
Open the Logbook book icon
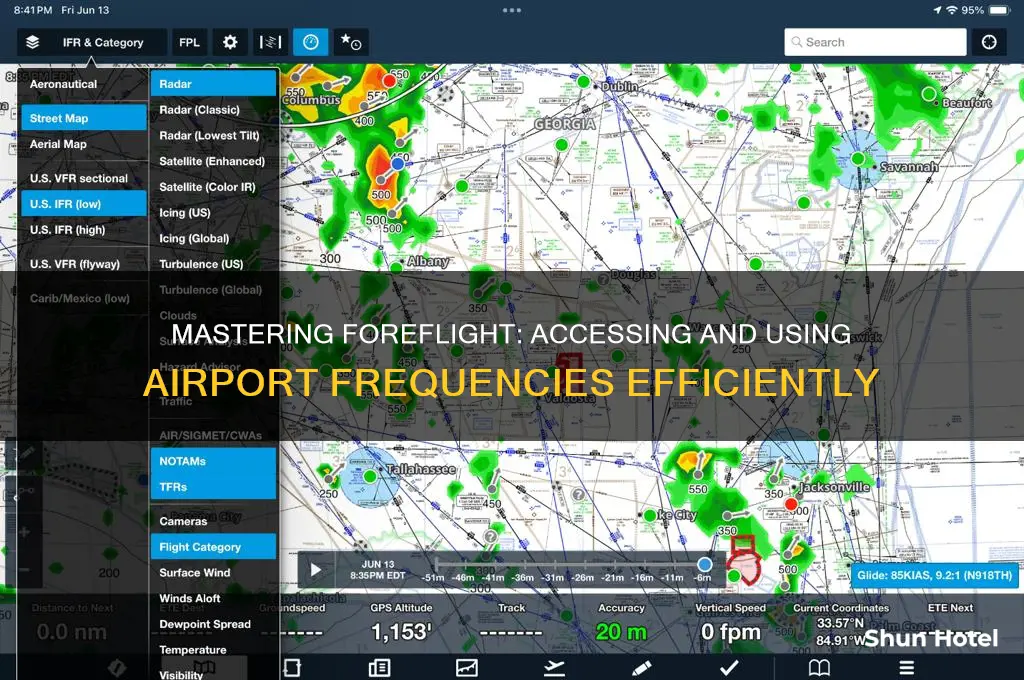(819, 668)
